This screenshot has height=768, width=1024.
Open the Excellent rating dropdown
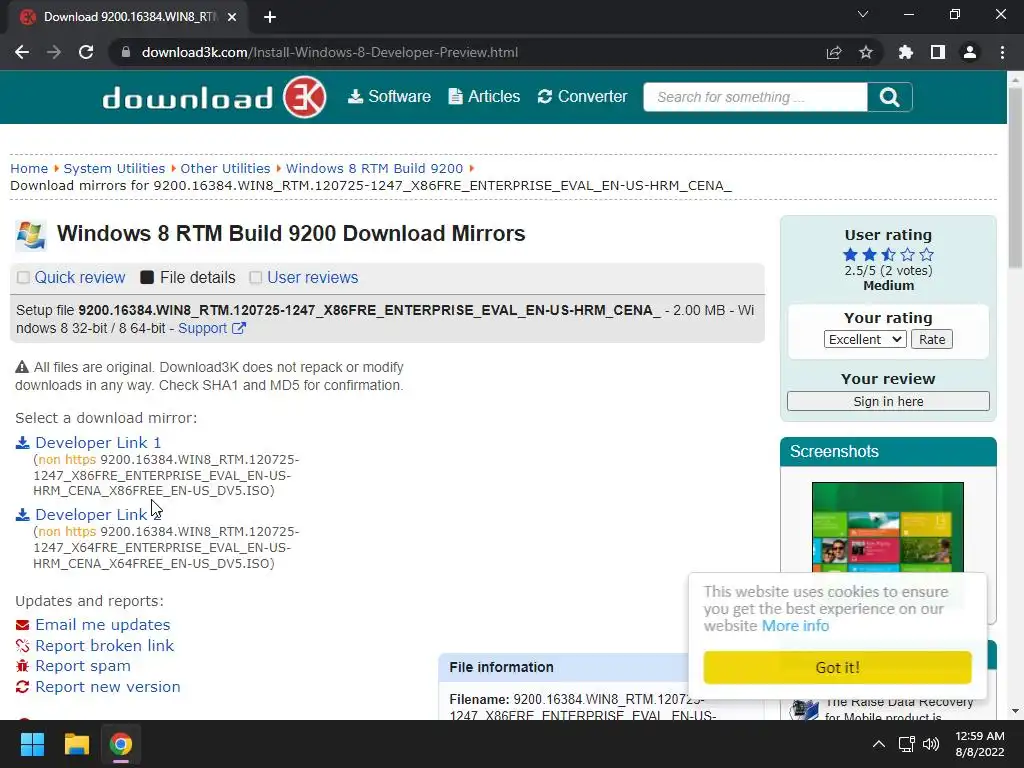click(x=865, y=340)
